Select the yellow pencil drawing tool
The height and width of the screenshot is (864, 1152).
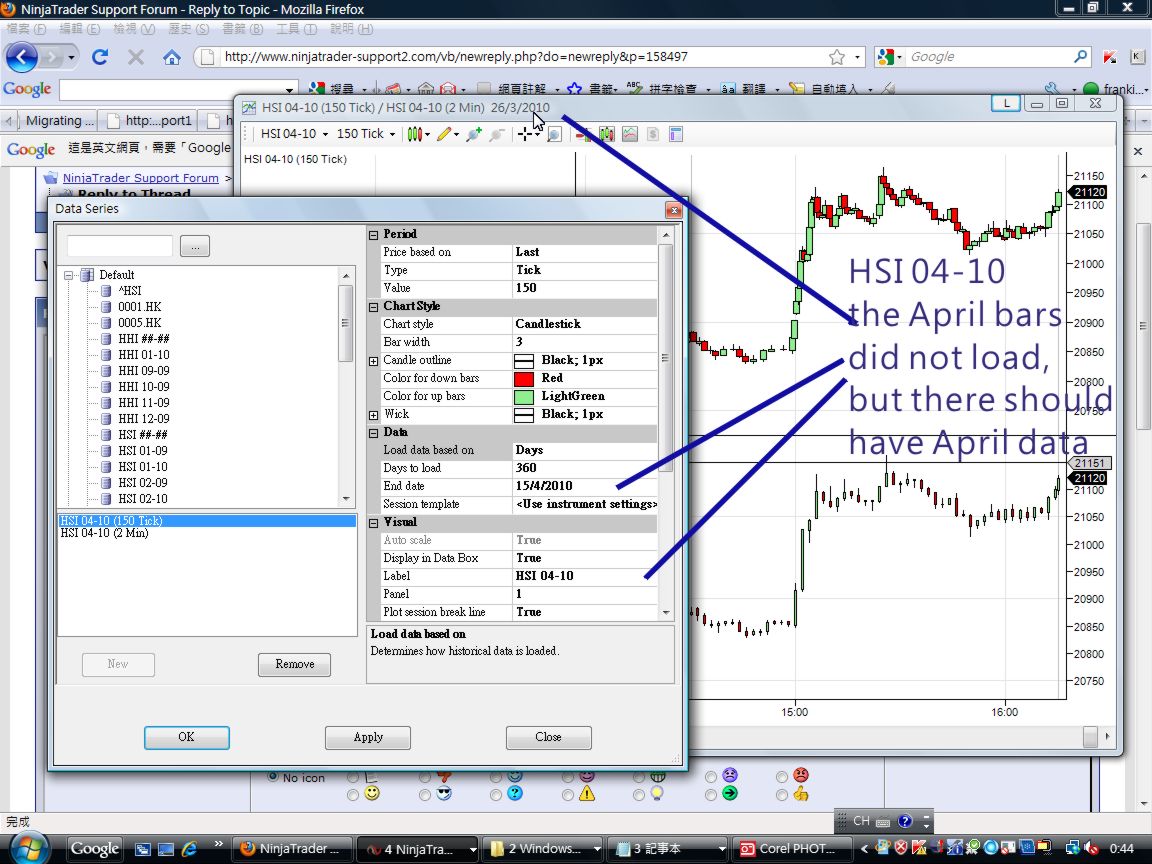[444, 134]
